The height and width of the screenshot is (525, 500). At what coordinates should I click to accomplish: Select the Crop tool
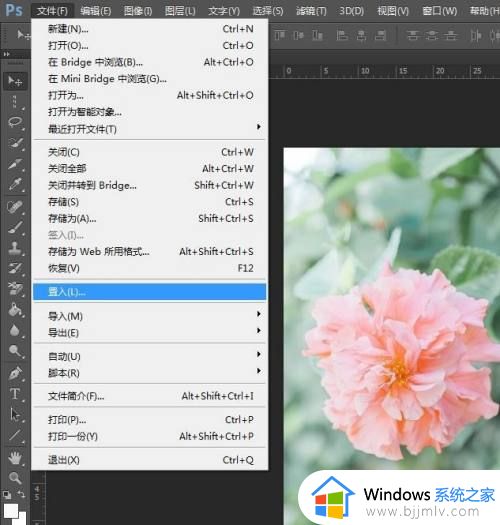click(x=15, y=164)
